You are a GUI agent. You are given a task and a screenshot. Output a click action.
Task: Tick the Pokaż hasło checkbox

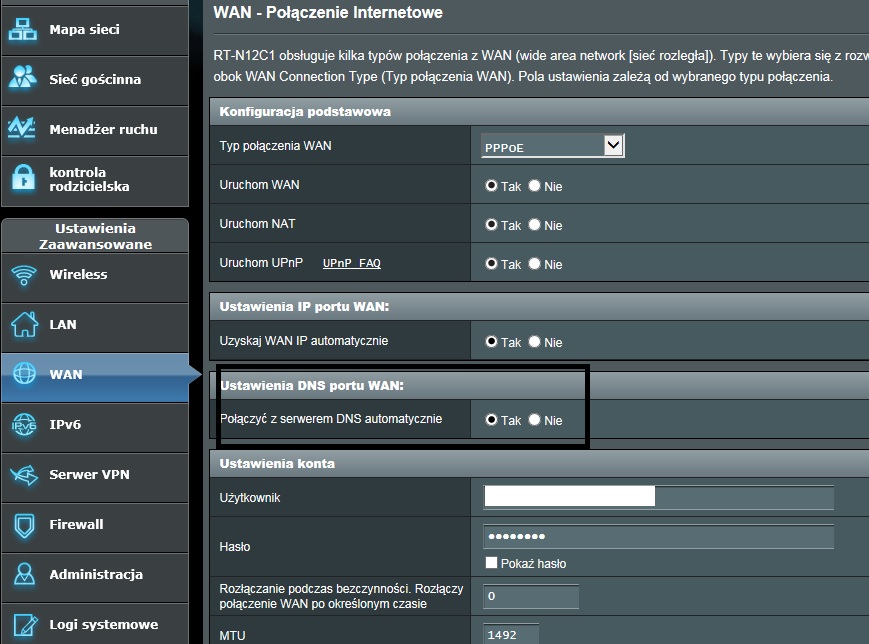coord(491,563)
